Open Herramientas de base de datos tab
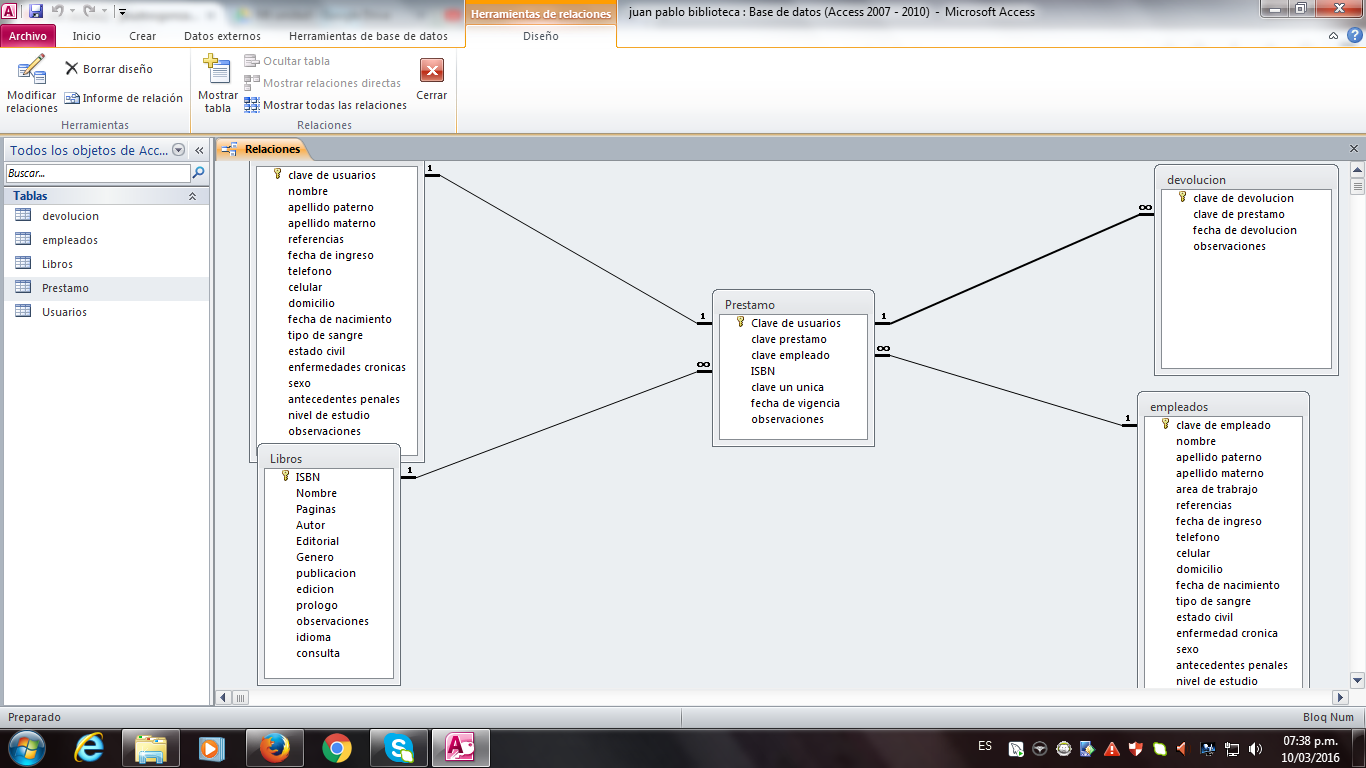This screenshot has width=1366, height=768. 368,36
